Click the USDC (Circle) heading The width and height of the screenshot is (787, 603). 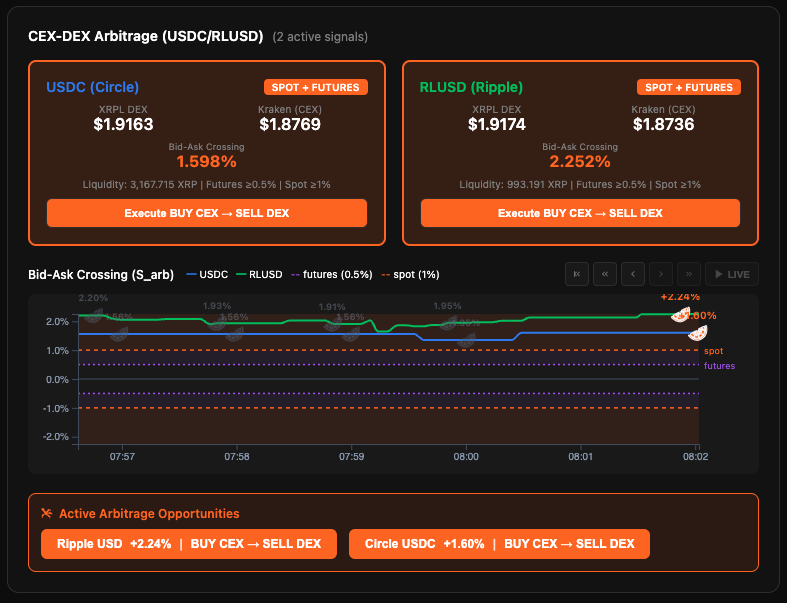[x=92, y=87]
